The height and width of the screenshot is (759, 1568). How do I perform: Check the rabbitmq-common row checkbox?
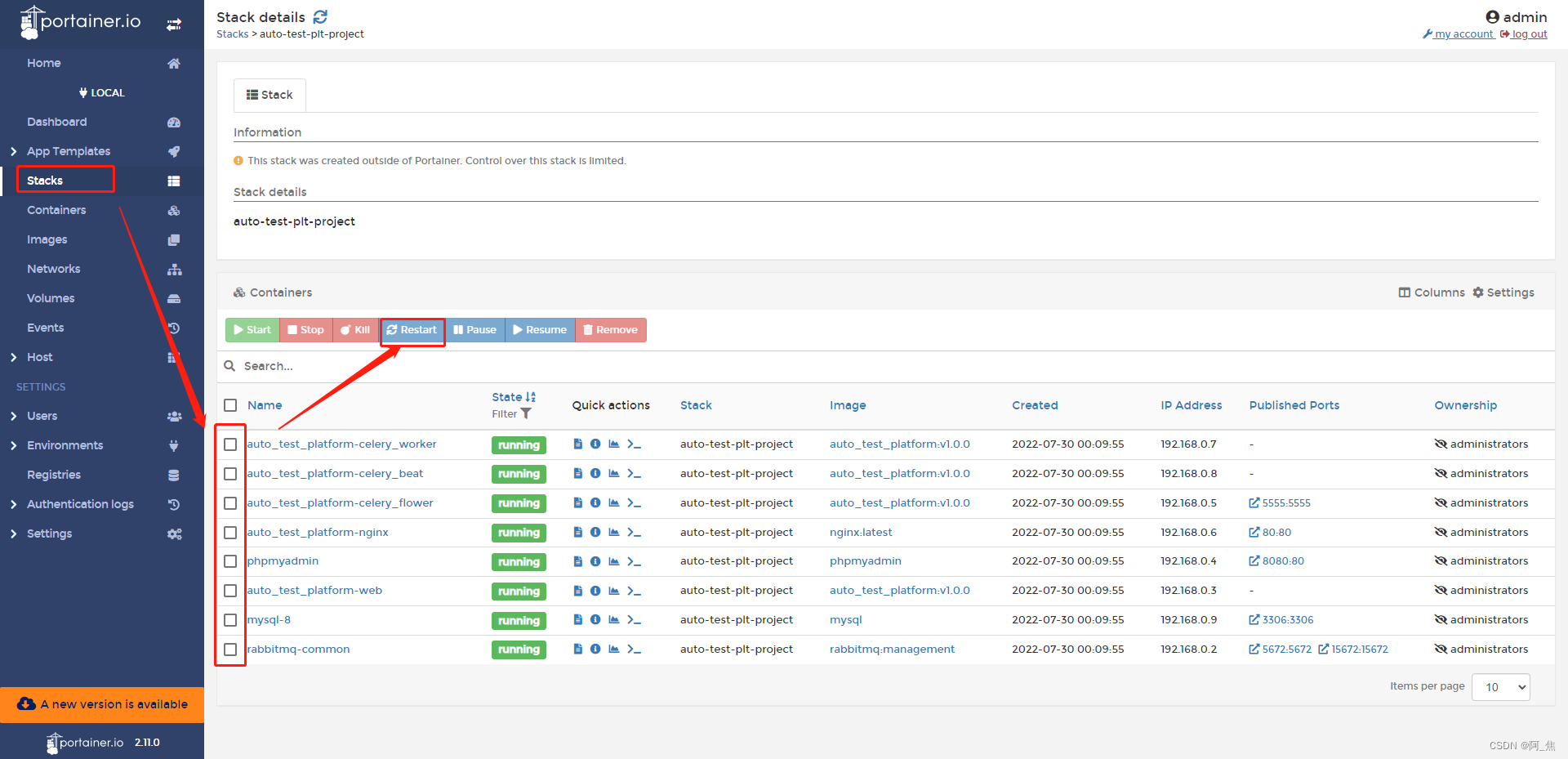point(230,650)
